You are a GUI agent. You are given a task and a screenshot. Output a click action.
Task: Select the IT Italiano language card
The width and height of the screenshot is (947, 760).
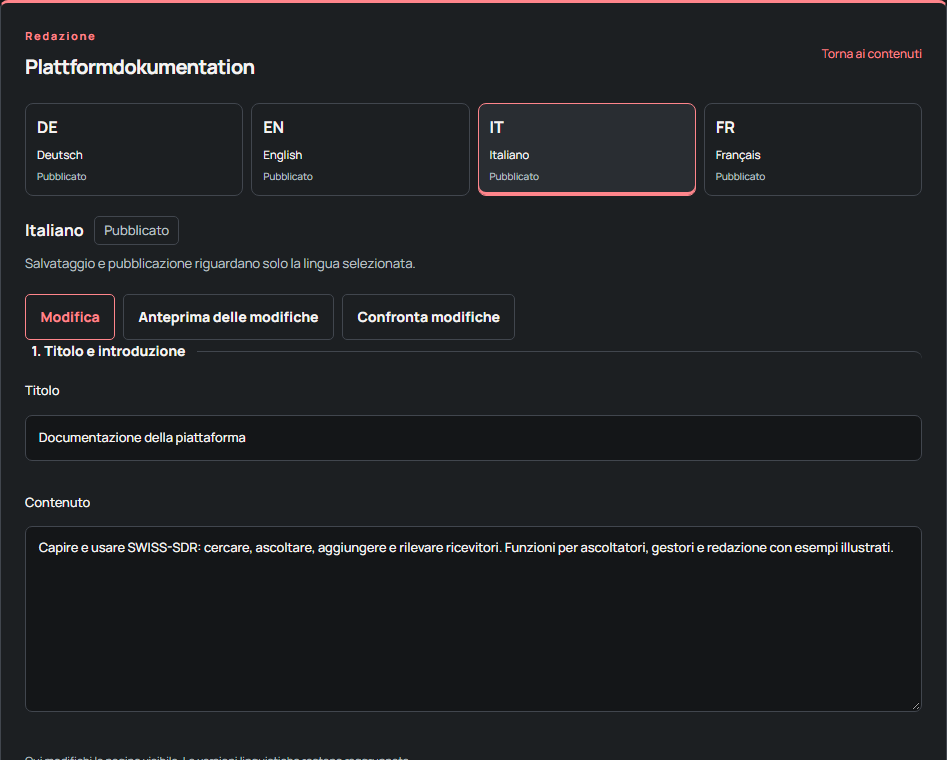point(586,149)
